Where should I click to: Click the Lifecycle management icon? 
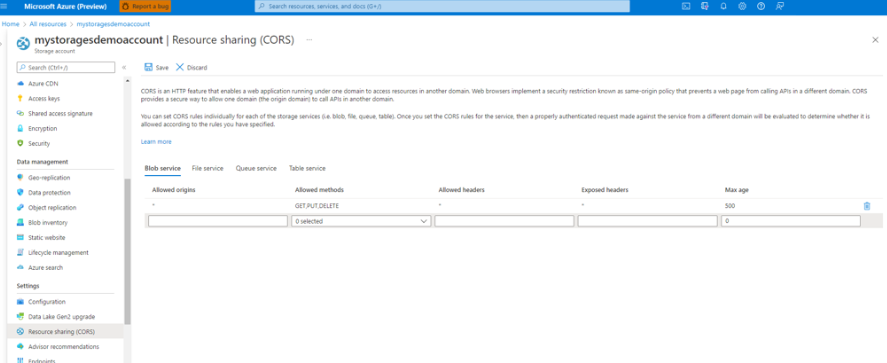[x=20, y=253]
